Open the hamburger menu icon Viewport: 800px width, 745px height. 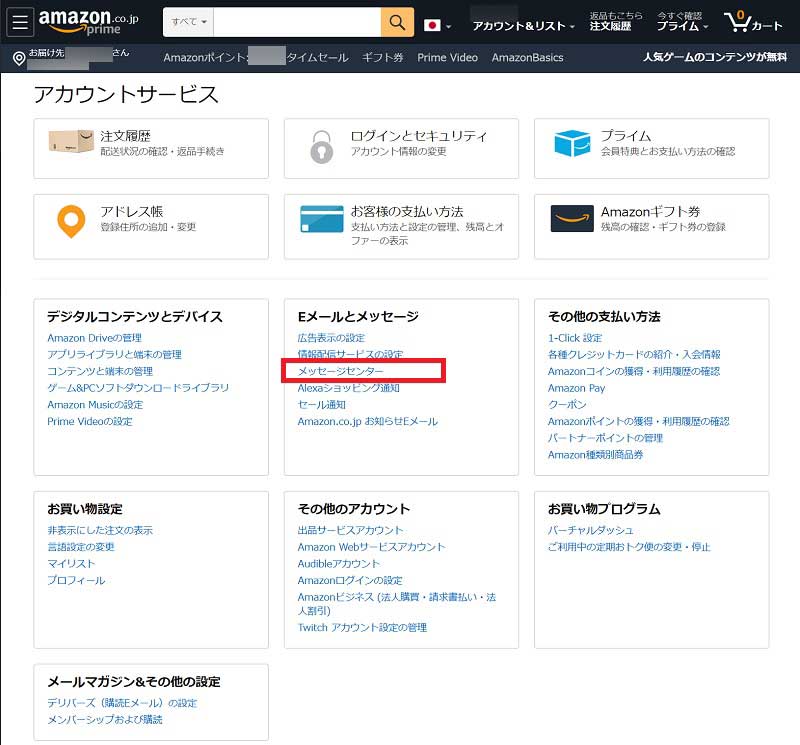20,22
